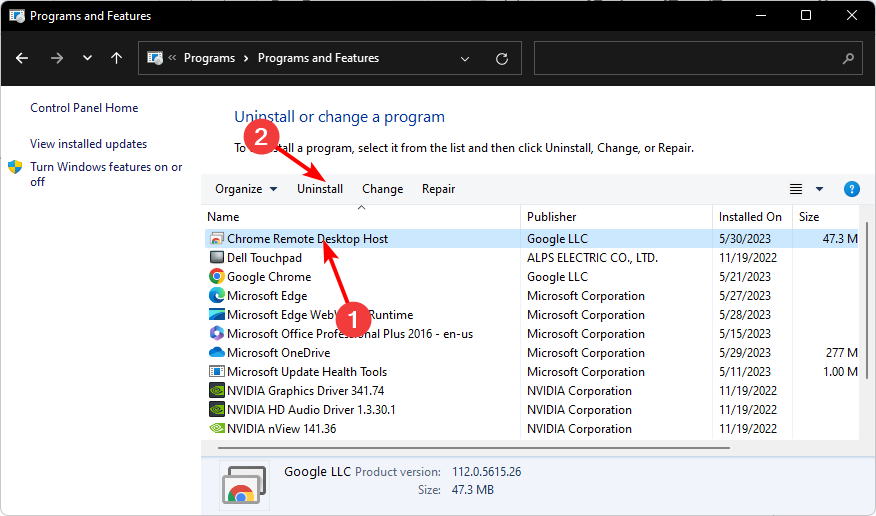
Task: Go up one level arrow
Action: pyautogui.click(x=116, y=58)
